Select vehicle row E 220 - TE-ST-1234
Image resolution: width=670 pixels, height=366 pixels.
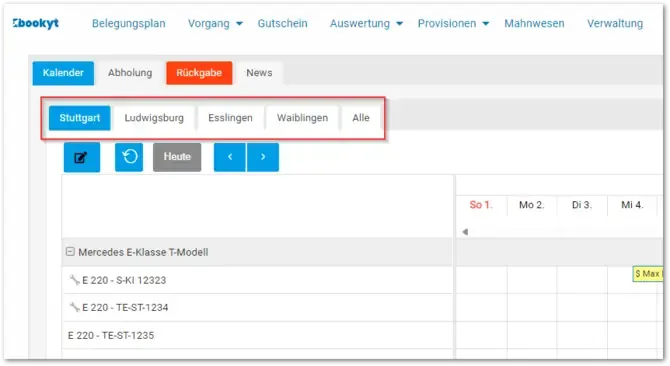[x=257, y=307]
